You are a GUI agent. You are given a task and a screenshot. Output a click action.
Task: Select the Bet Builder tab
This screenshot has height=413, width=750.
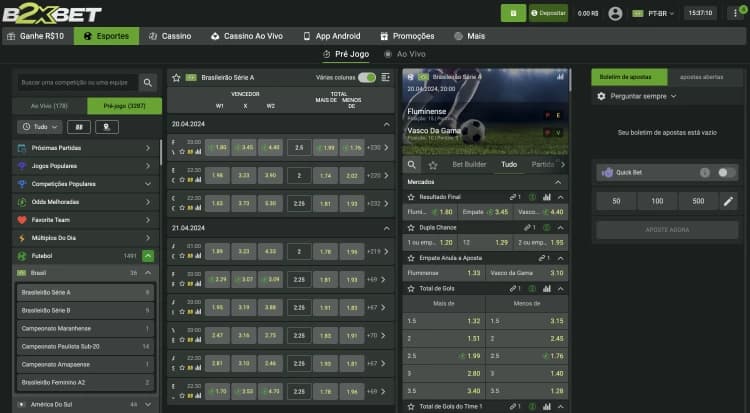pyautogui.click(x=469, y=164)
